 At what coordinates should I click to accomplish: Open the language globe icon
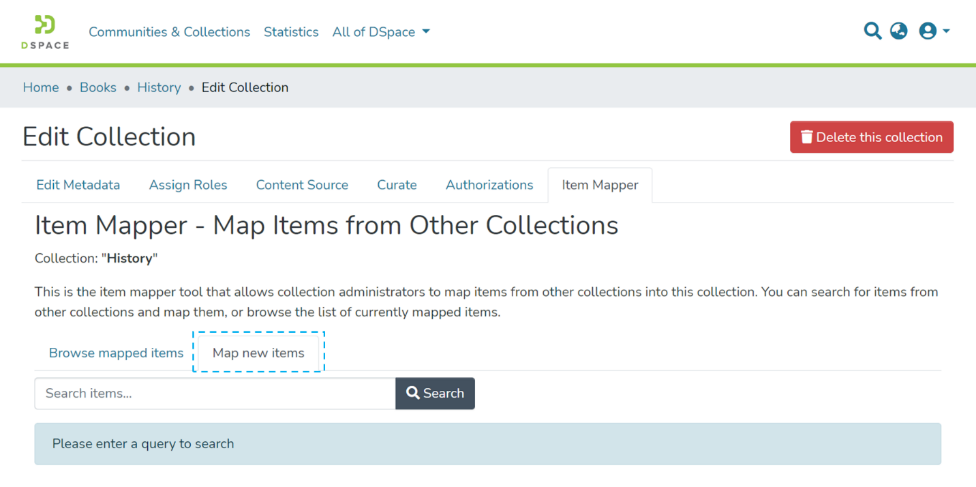click(899, 31)
